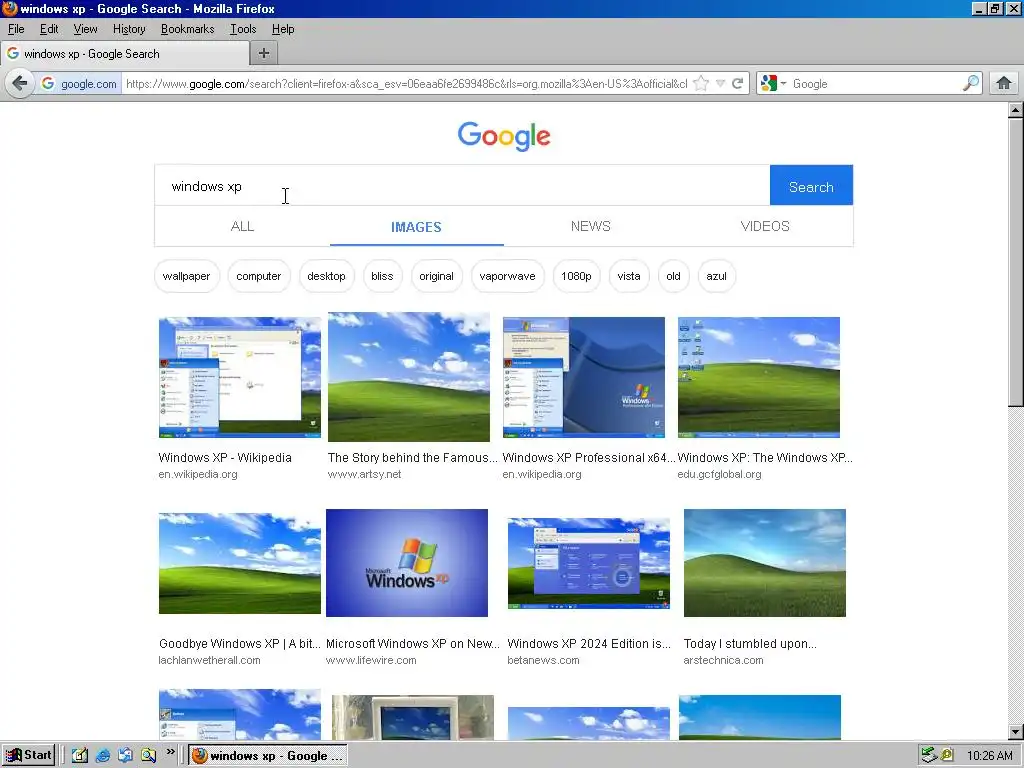Filter images by the 1080p chip
Screen dimensions: 1024x768
[576, 276]
